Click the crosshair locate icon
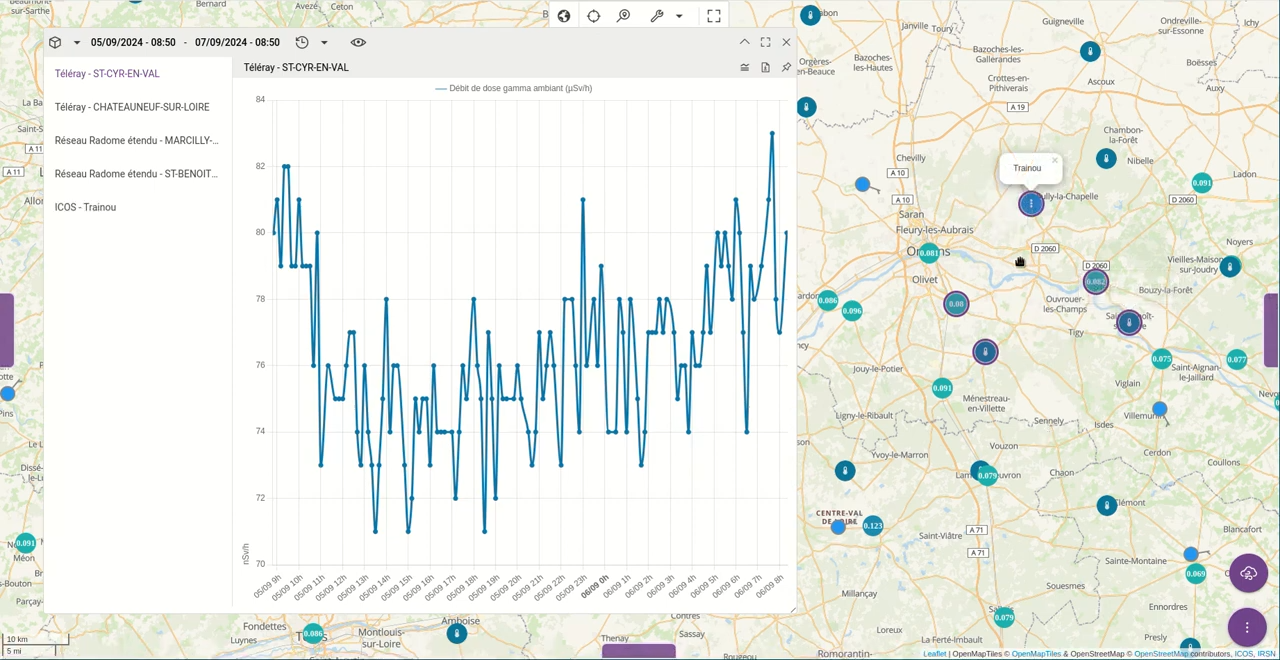This screenshot has width=1280, height=660. 594,16
